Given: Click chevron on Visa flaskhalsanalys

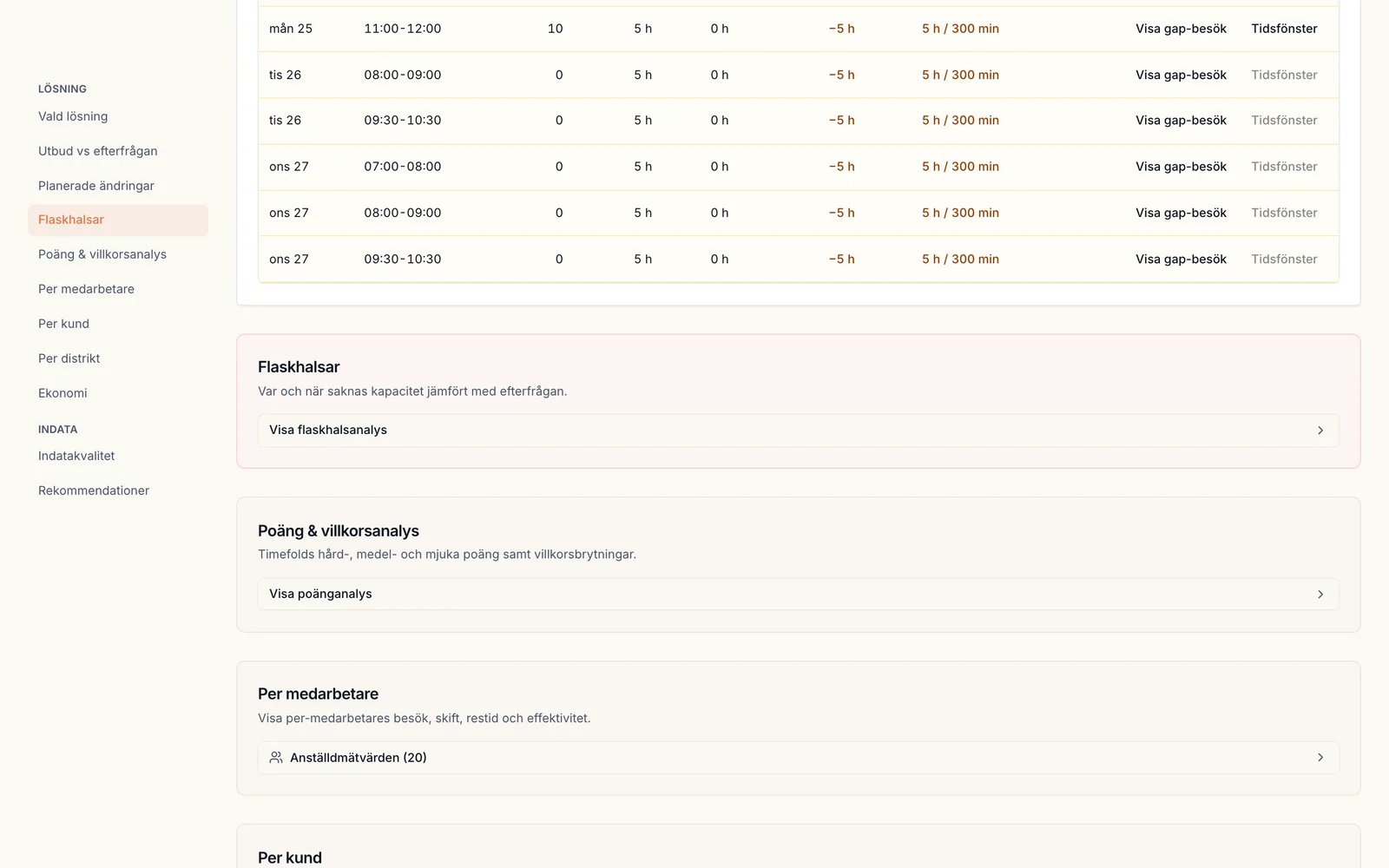Looking at the screenshot, I should 1320,431.
